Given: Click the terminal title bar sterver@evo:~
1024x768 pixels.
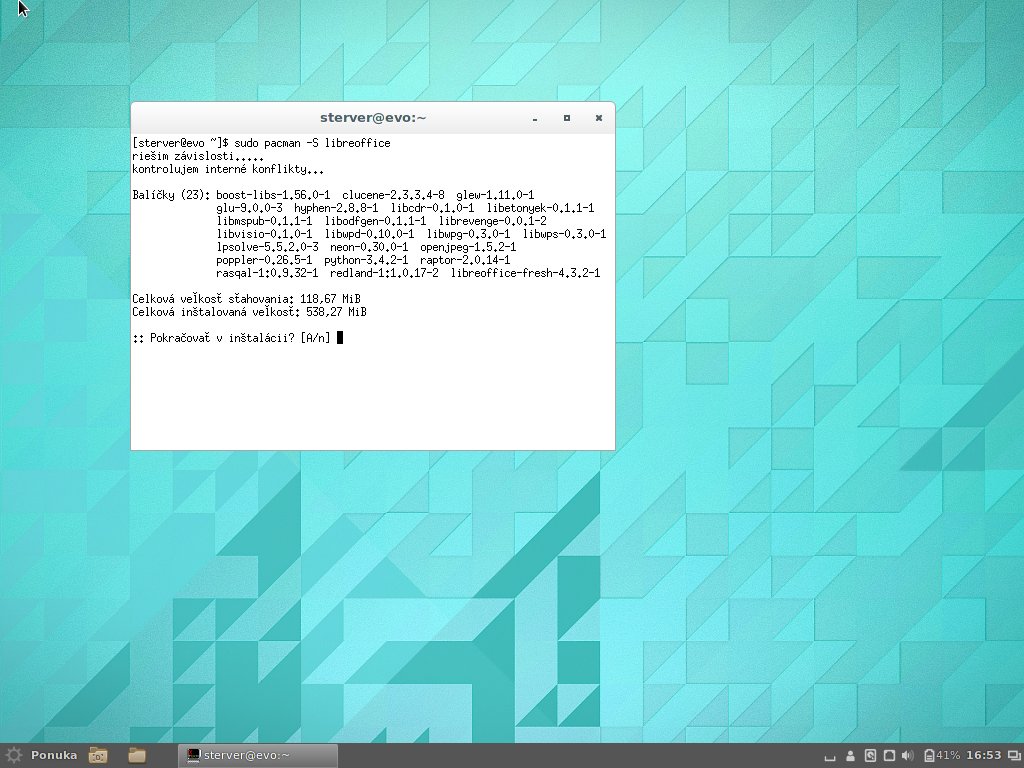Looking at the screenshot, I should (x=373, y=118).
